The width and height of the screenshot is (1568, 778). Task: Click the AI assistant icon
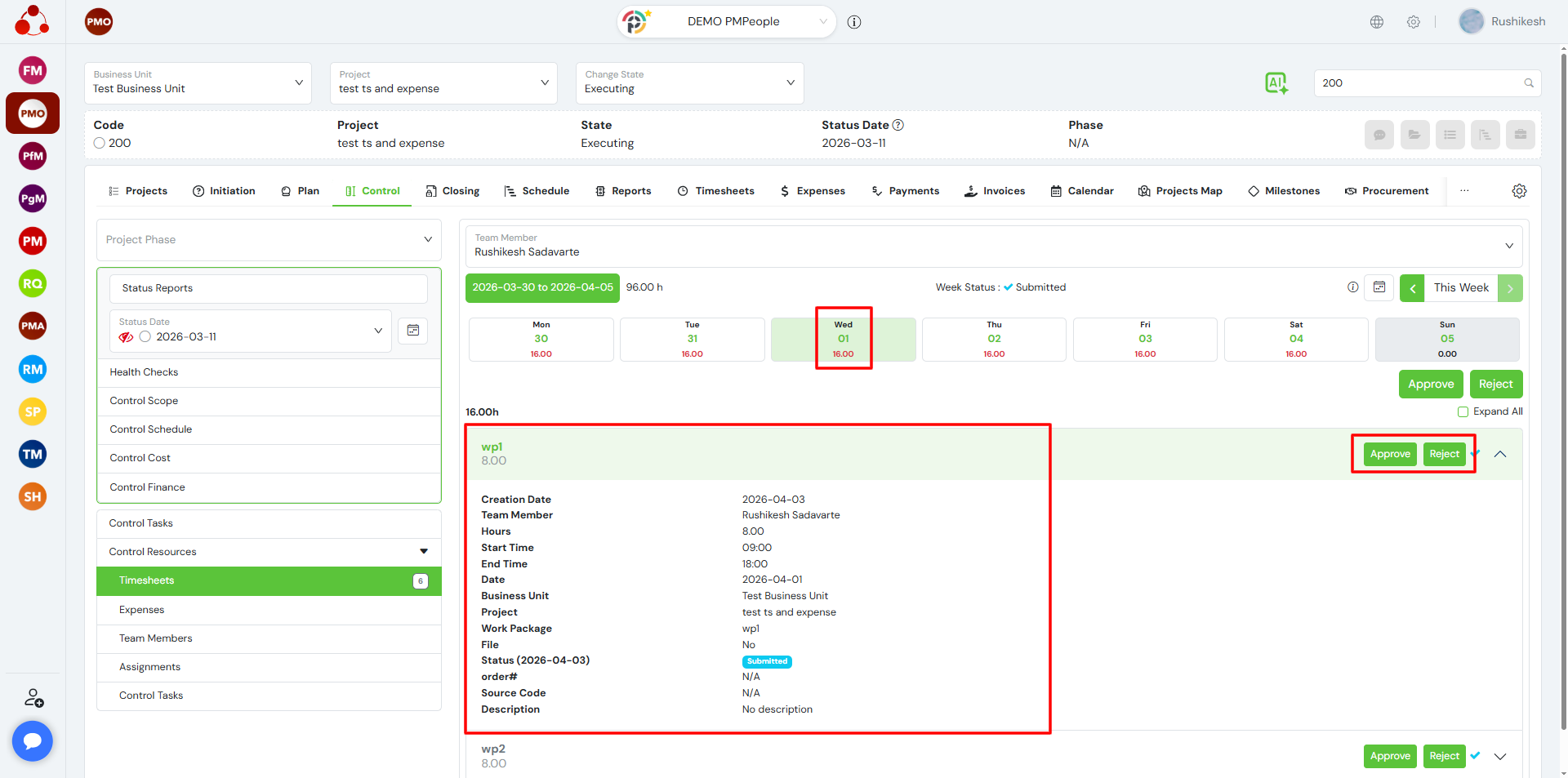pyautogui.click(x=1276, y=82)
